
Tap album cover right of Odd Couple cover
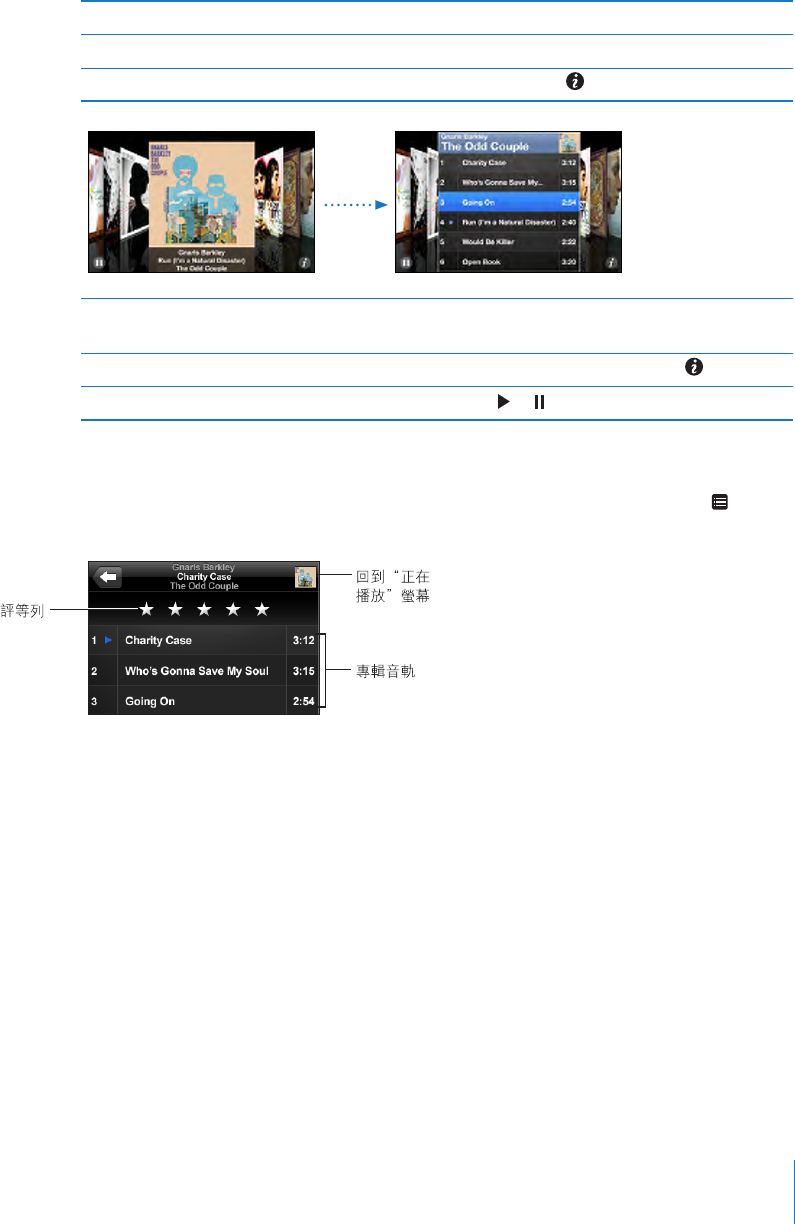[268, 193]
